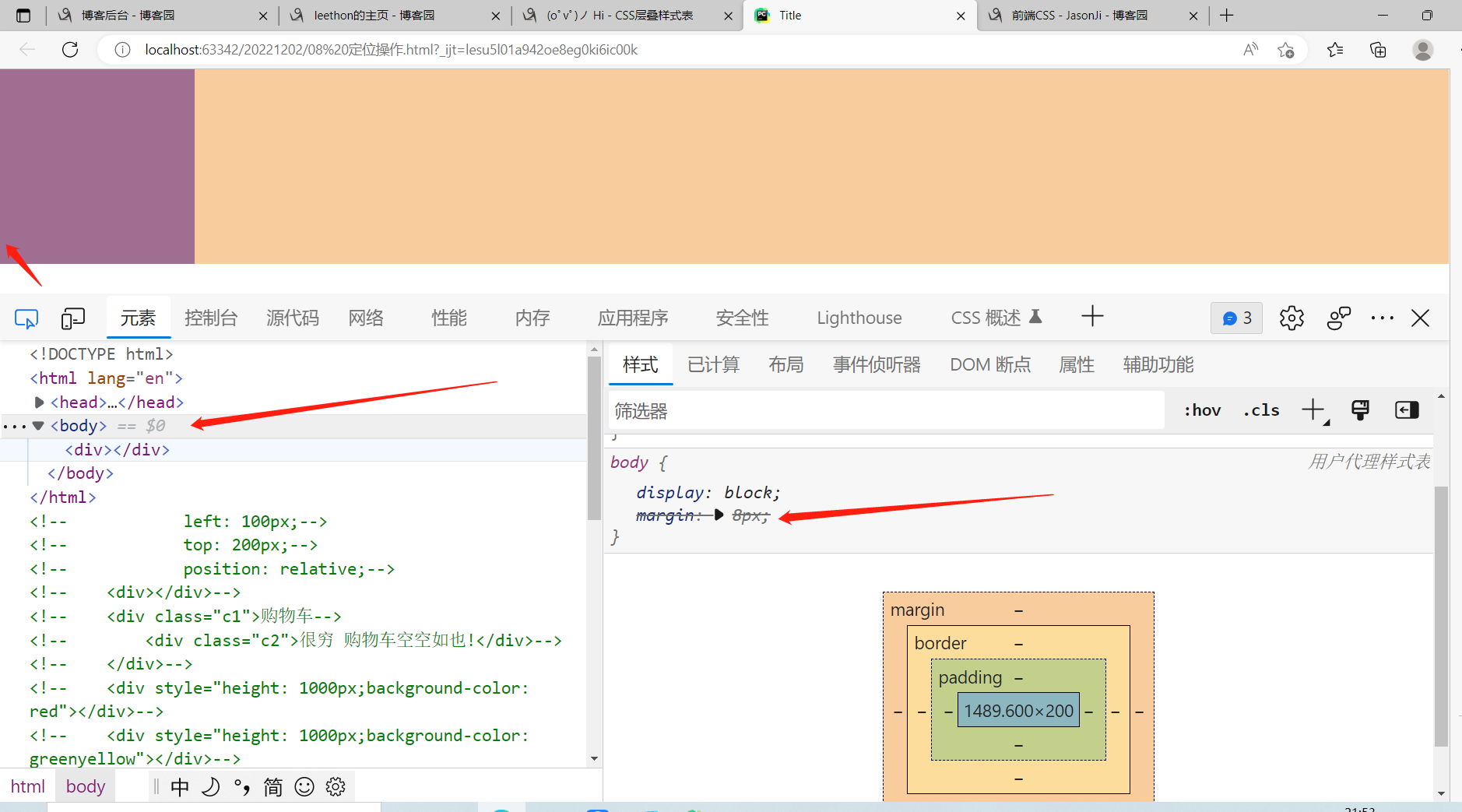1462x812 pixels.
Task: Open a new browser tab
Action: (x=1227, y=16)
